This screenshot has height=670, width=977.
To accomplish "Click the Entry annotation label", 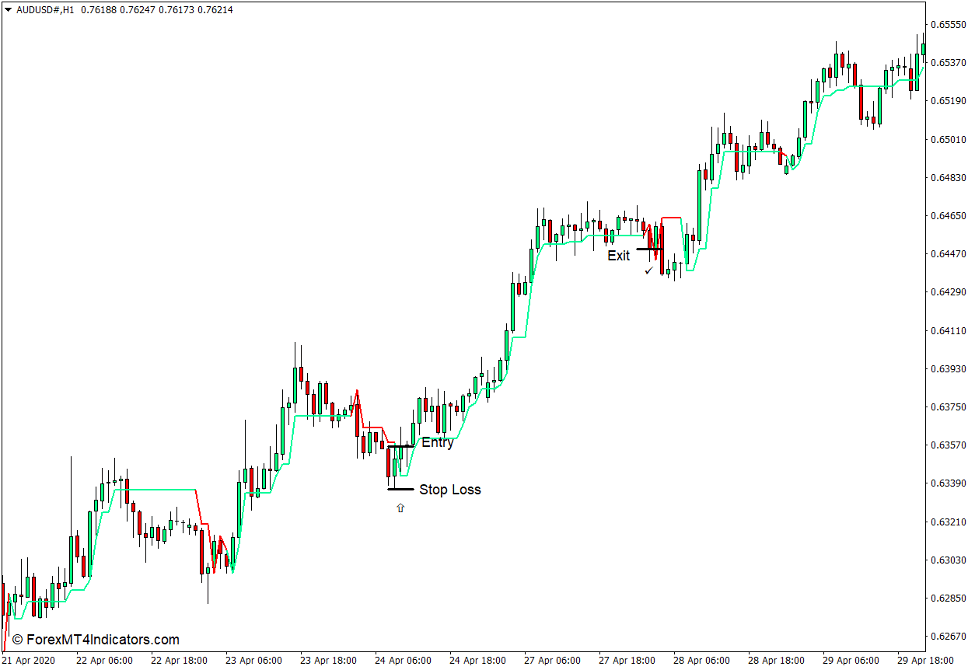I will tap(438, 442).
